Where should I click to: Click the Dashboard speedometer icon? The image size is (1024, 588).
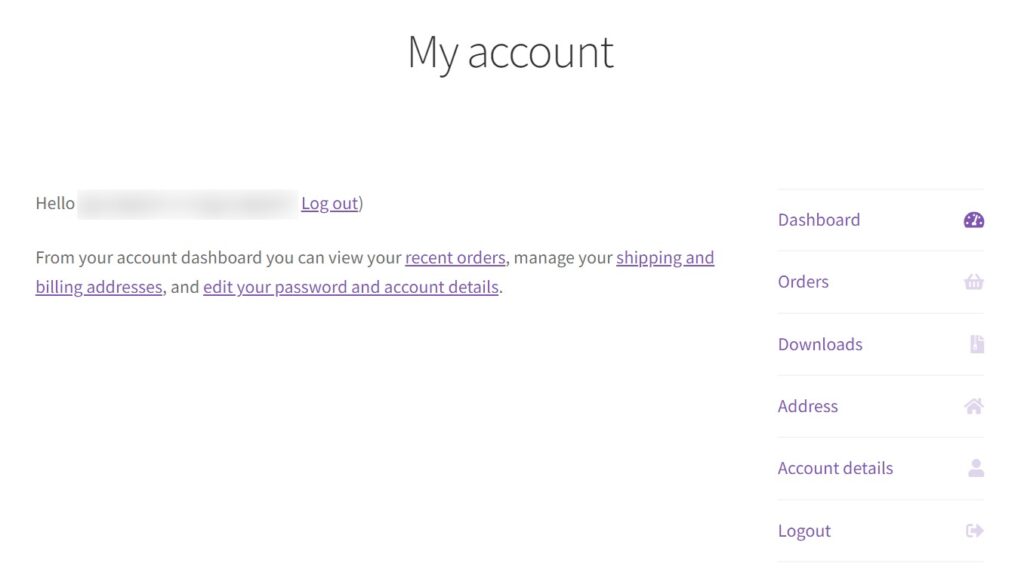(971, 219)
